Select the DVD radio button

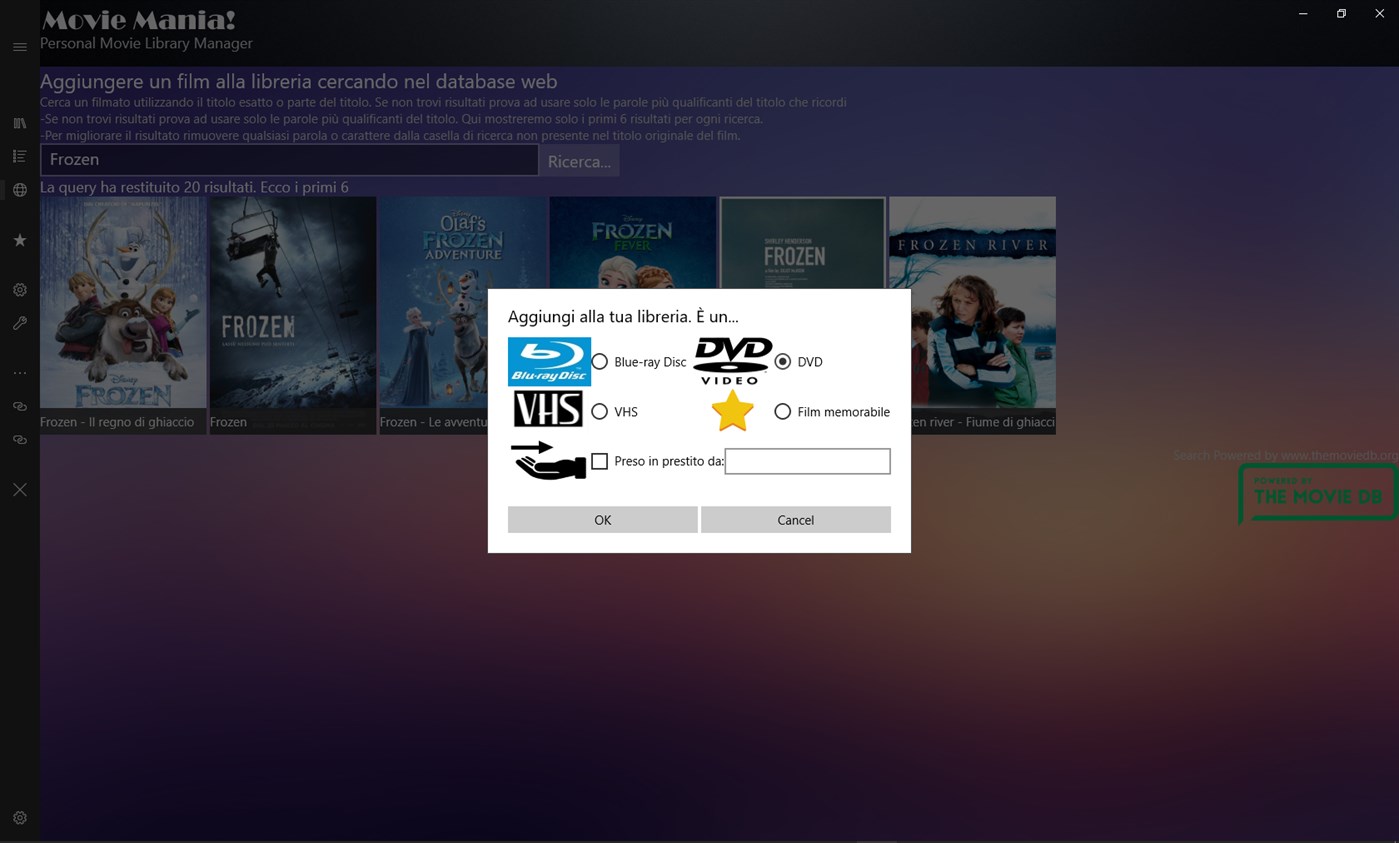click(782, 362)
